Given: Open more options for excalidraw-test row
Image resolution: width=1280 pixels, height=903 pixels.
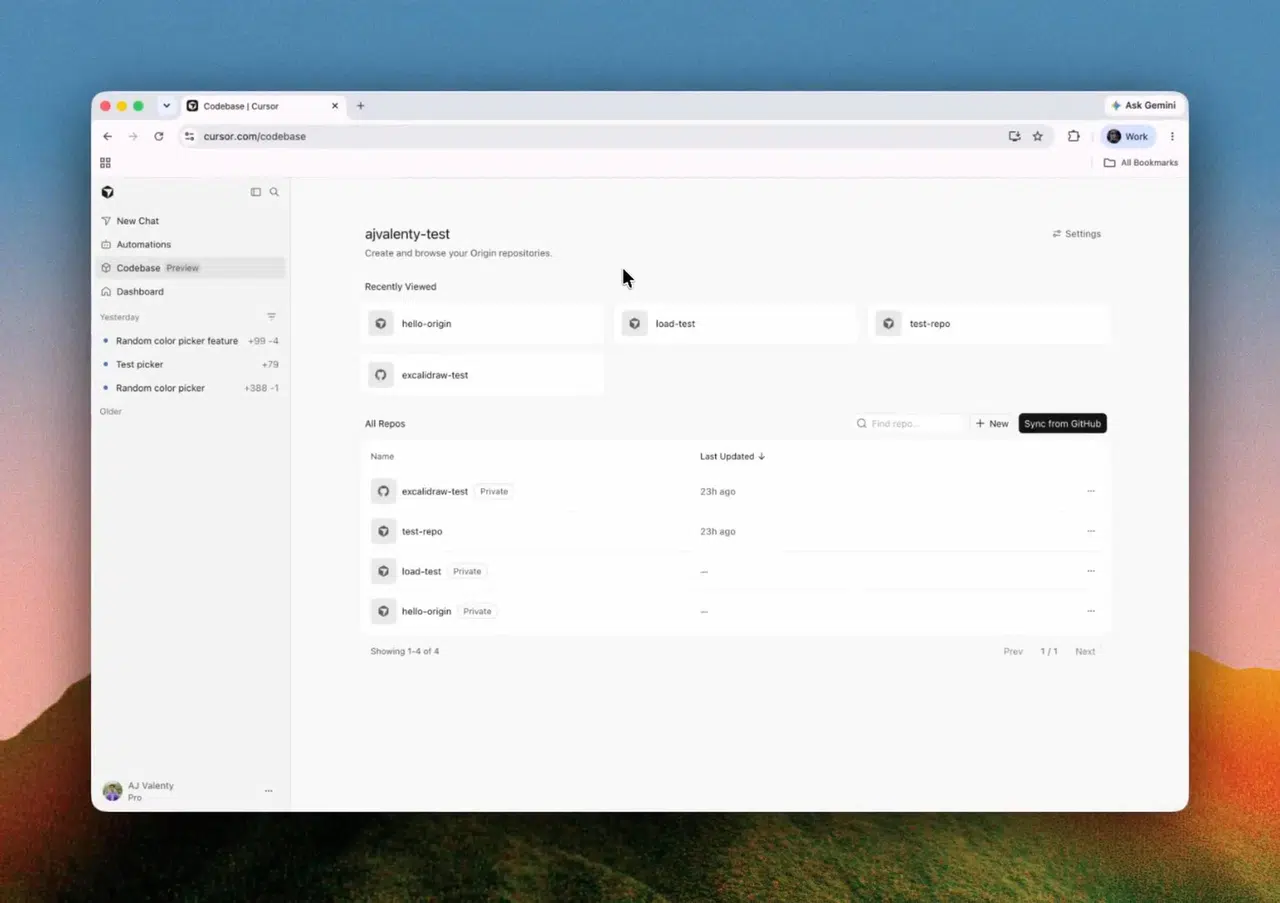Looking at the screenshot, I should coord(1090,491).
